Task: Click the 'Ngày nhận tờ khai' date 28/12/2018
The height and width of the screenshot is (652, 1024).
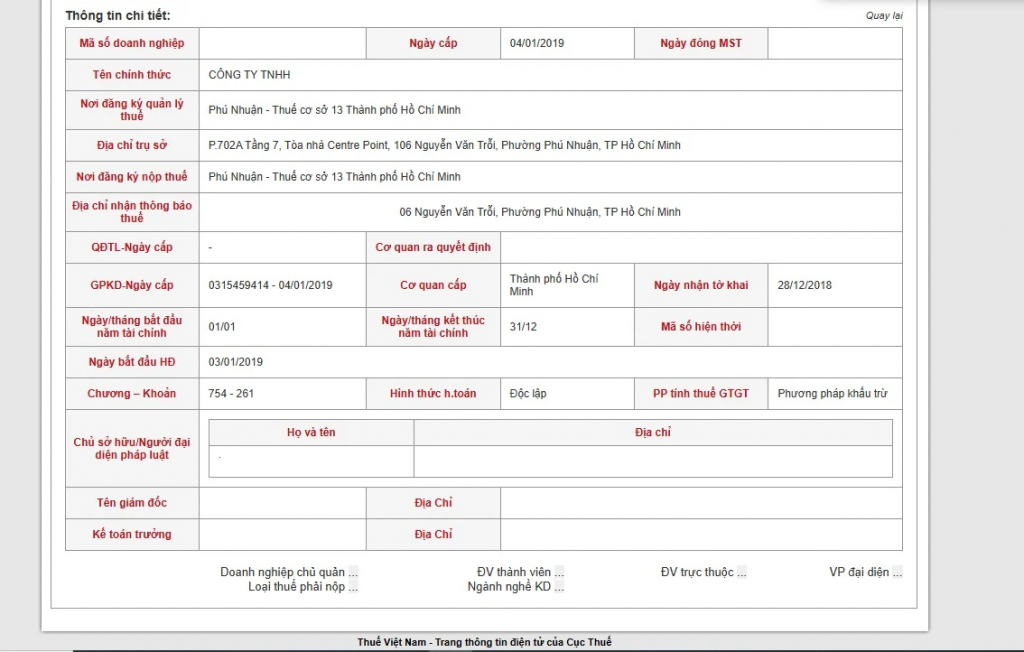Action: (804, 285)
